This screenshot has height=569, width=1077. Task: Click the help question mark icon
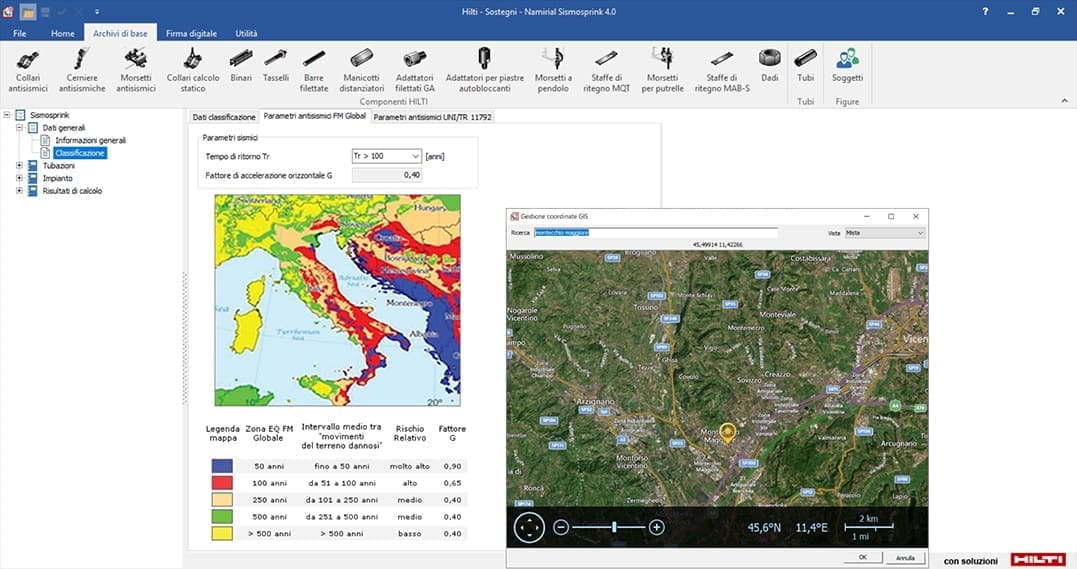(985, 12)
